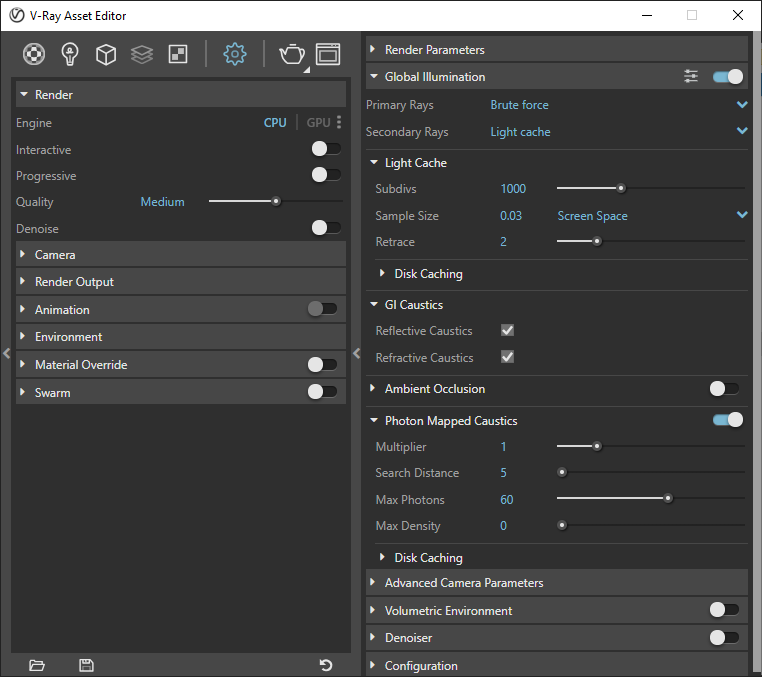Close the V-Ray Asset Editor window
The image size is (762, 677).
coord(738,16)
